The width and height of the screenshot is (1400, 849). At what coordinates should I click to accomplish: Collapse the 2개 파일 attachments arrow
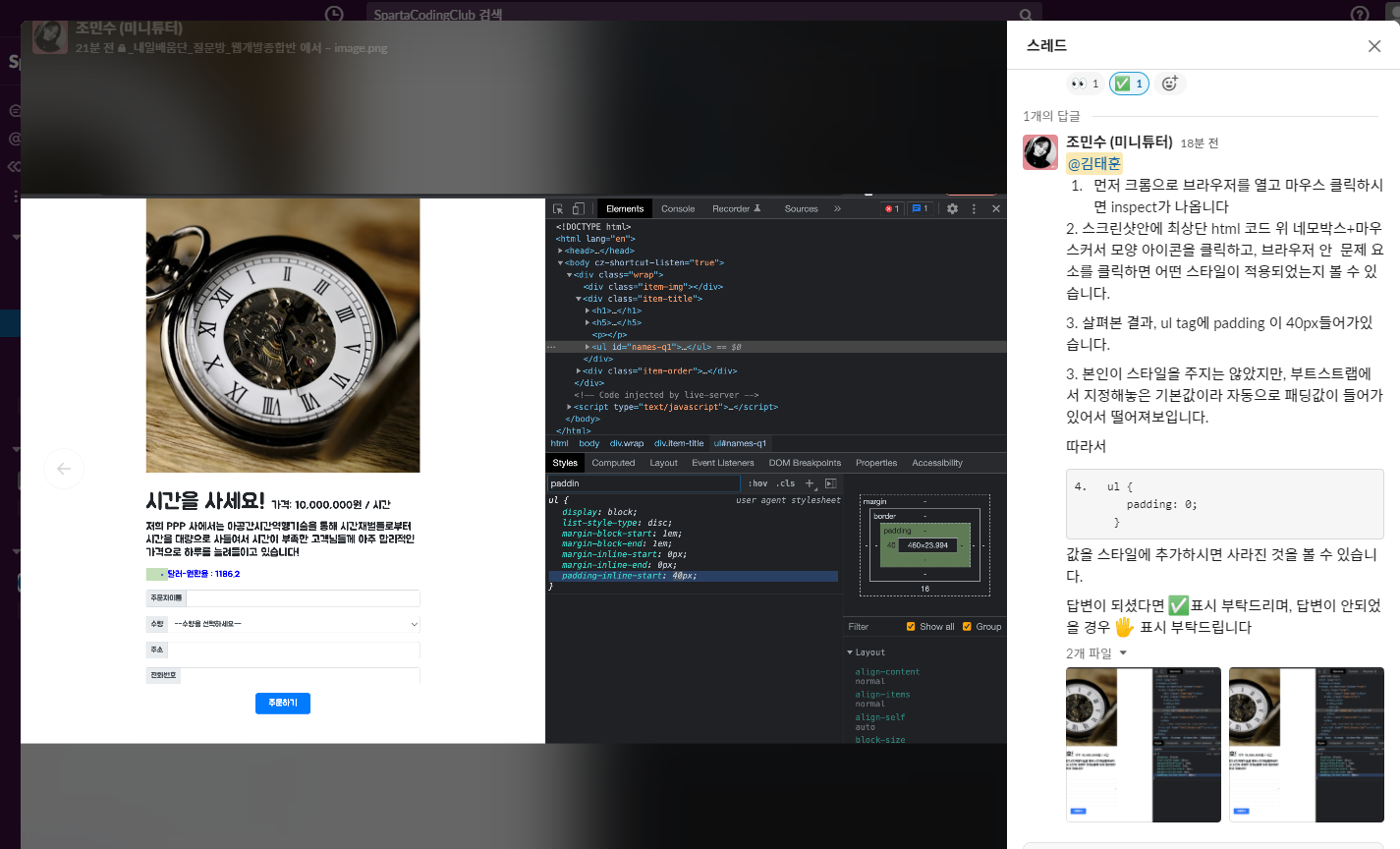[1123, 652]
